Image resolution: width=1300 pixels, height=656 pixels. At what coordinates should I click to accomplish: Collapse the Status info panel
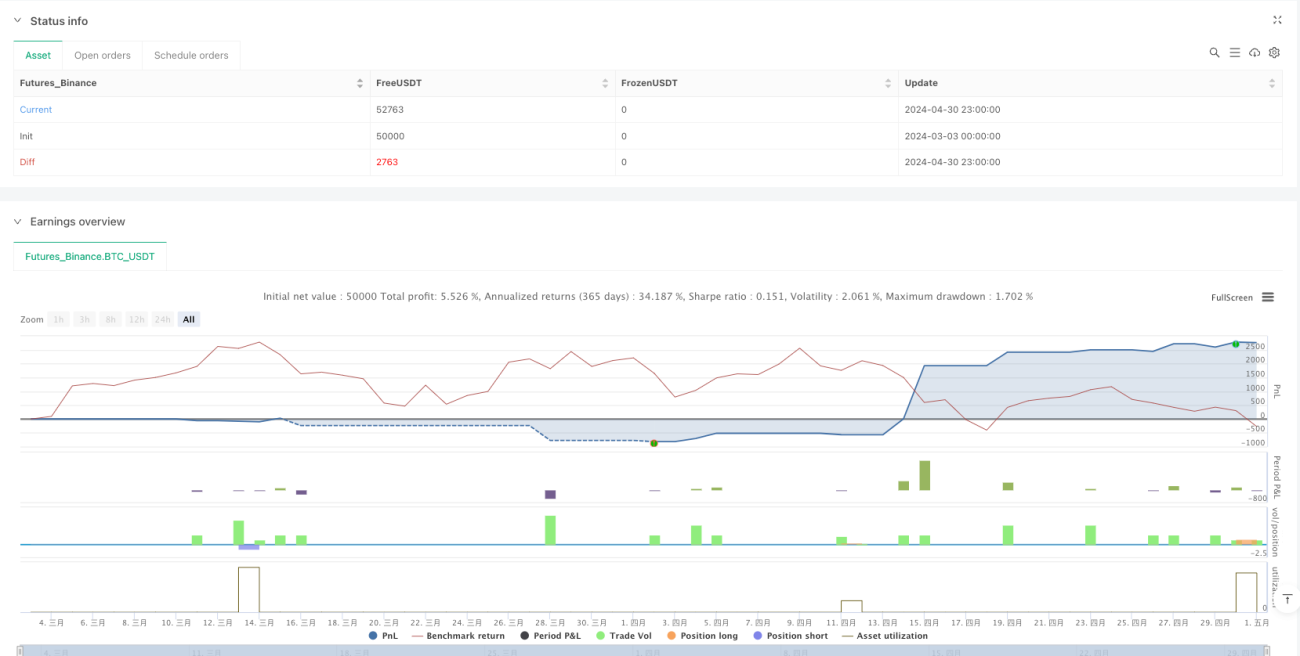(x=16, y=21)
